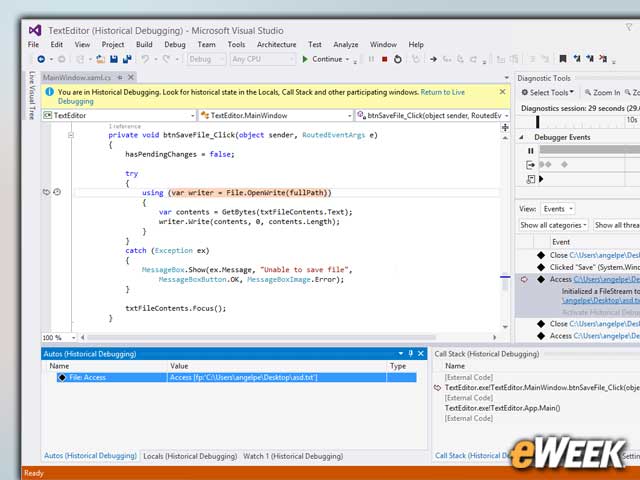The image size is (640, 480).
Task: Collapse the btnSaveFile_Click method outline box
Action: pyautogui.click(x=71, y=135)
